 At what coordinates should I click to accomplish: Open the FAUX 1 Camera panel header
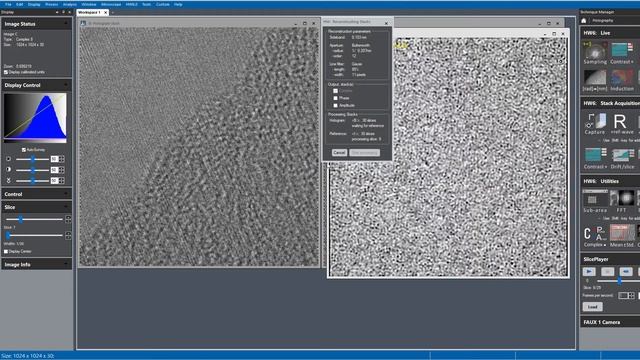pos(610,322)
